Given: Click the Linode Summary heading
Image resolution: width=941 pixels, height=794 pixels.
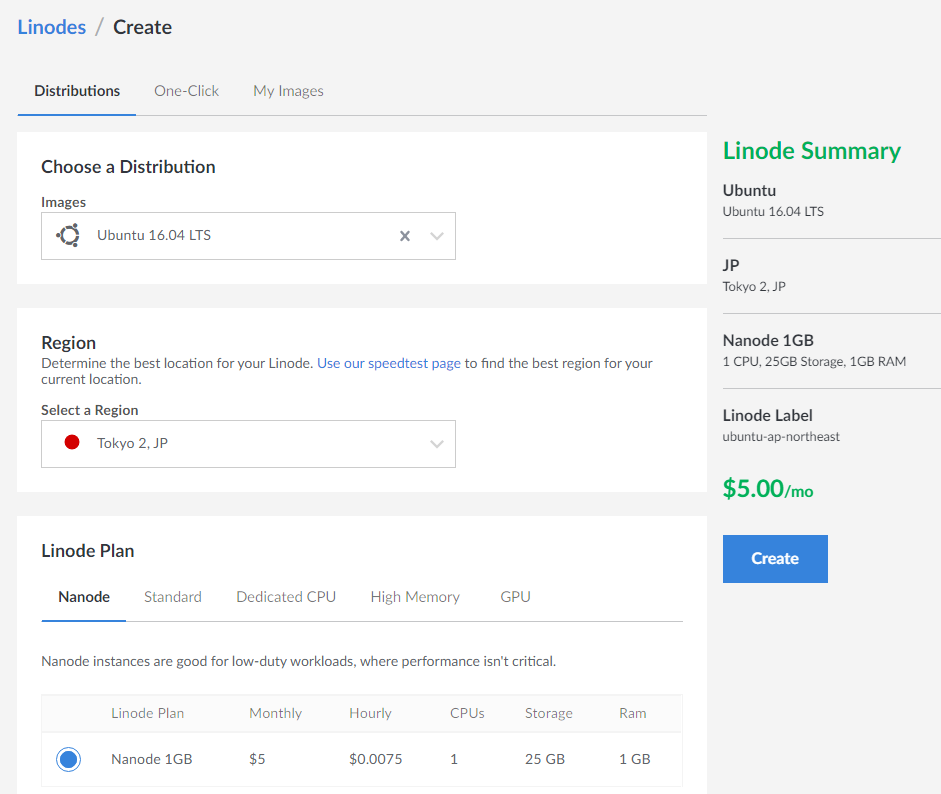Looking at the screenshot, I should (812, 151).
